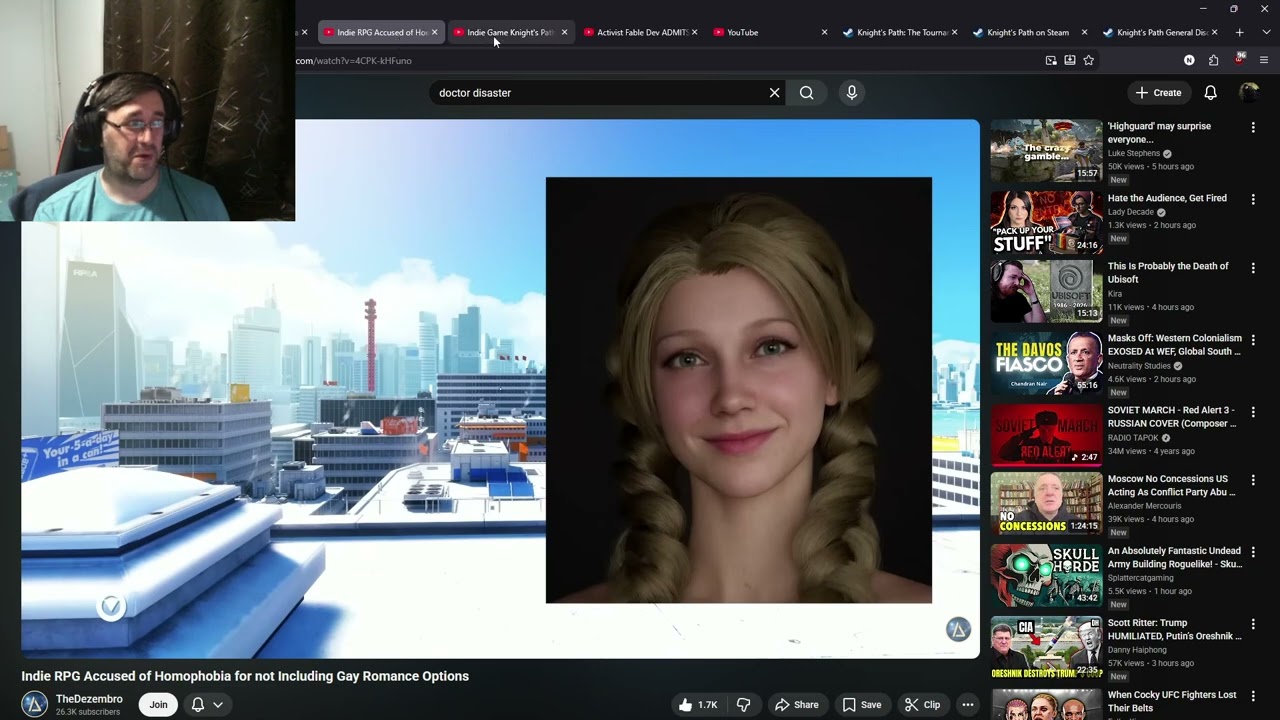Open SOVIET MARCH Red Alert thumbnail
Screen dimensions: 1280x720
point(1046,435)
